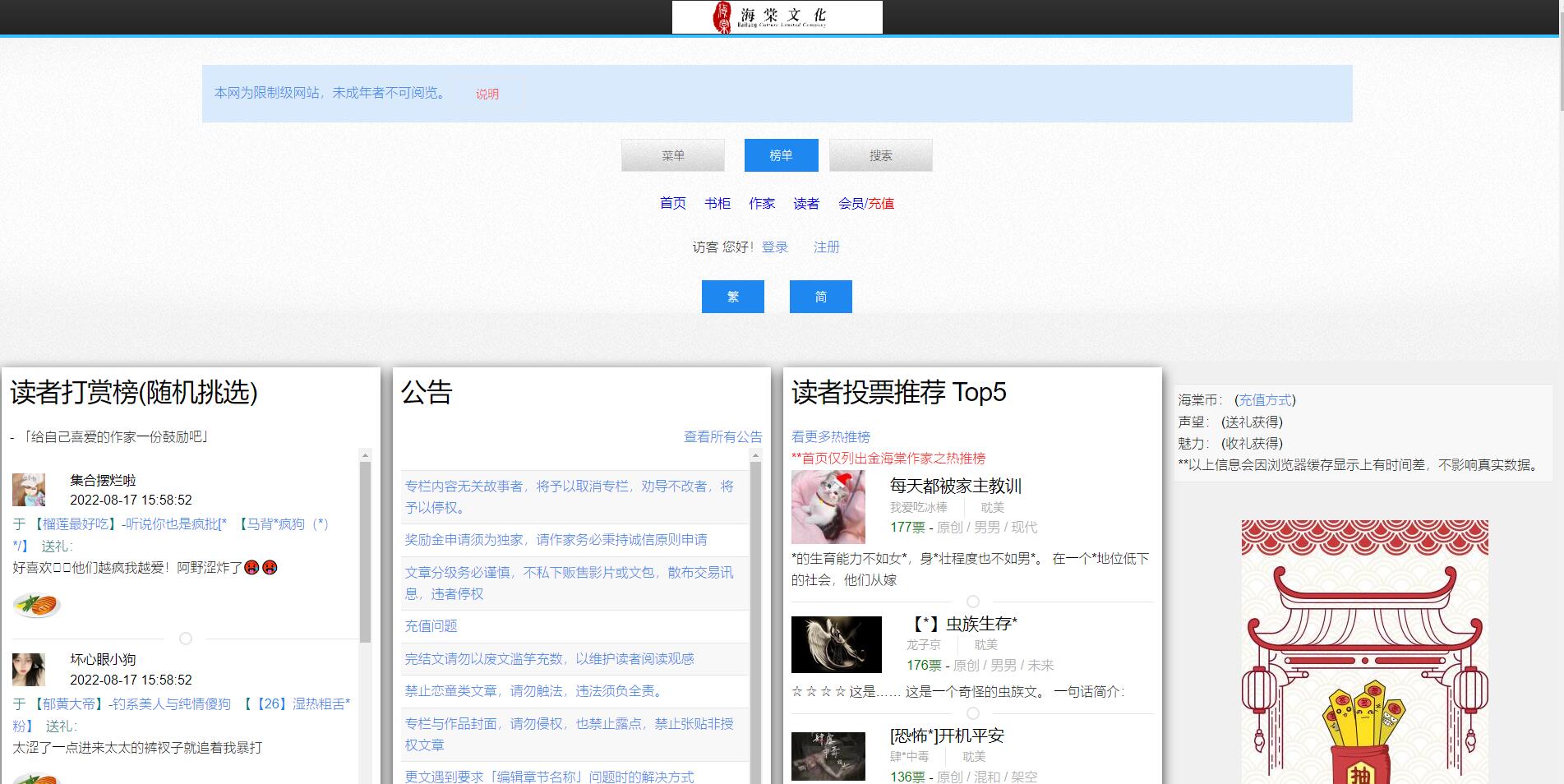This screenshot has height=784, width=1564.
Task: Click the food plate gift icon under 集合摆烂啦
Action: point(37,606)
